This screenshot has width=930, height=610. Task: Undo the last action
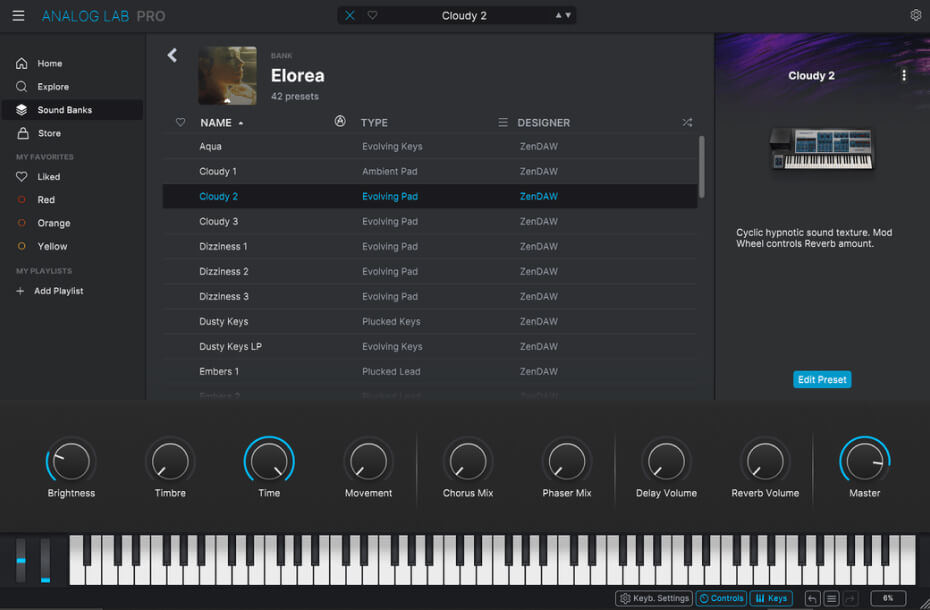[812, 599]
